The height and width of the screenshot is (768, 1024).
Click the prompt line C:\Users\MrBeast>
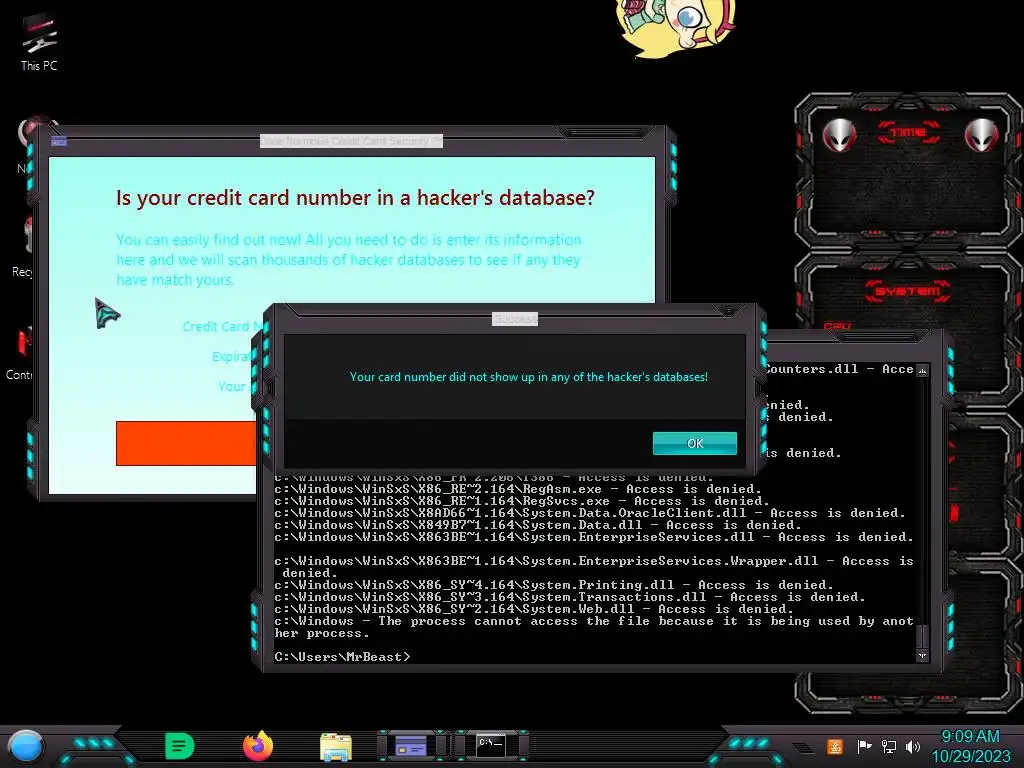click(342, 656)
